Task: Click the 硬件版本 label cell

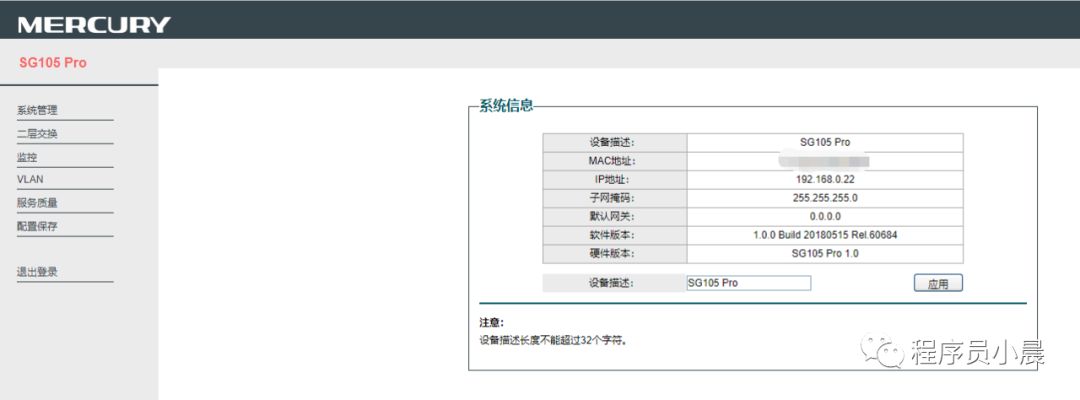Action: (614, 254)
